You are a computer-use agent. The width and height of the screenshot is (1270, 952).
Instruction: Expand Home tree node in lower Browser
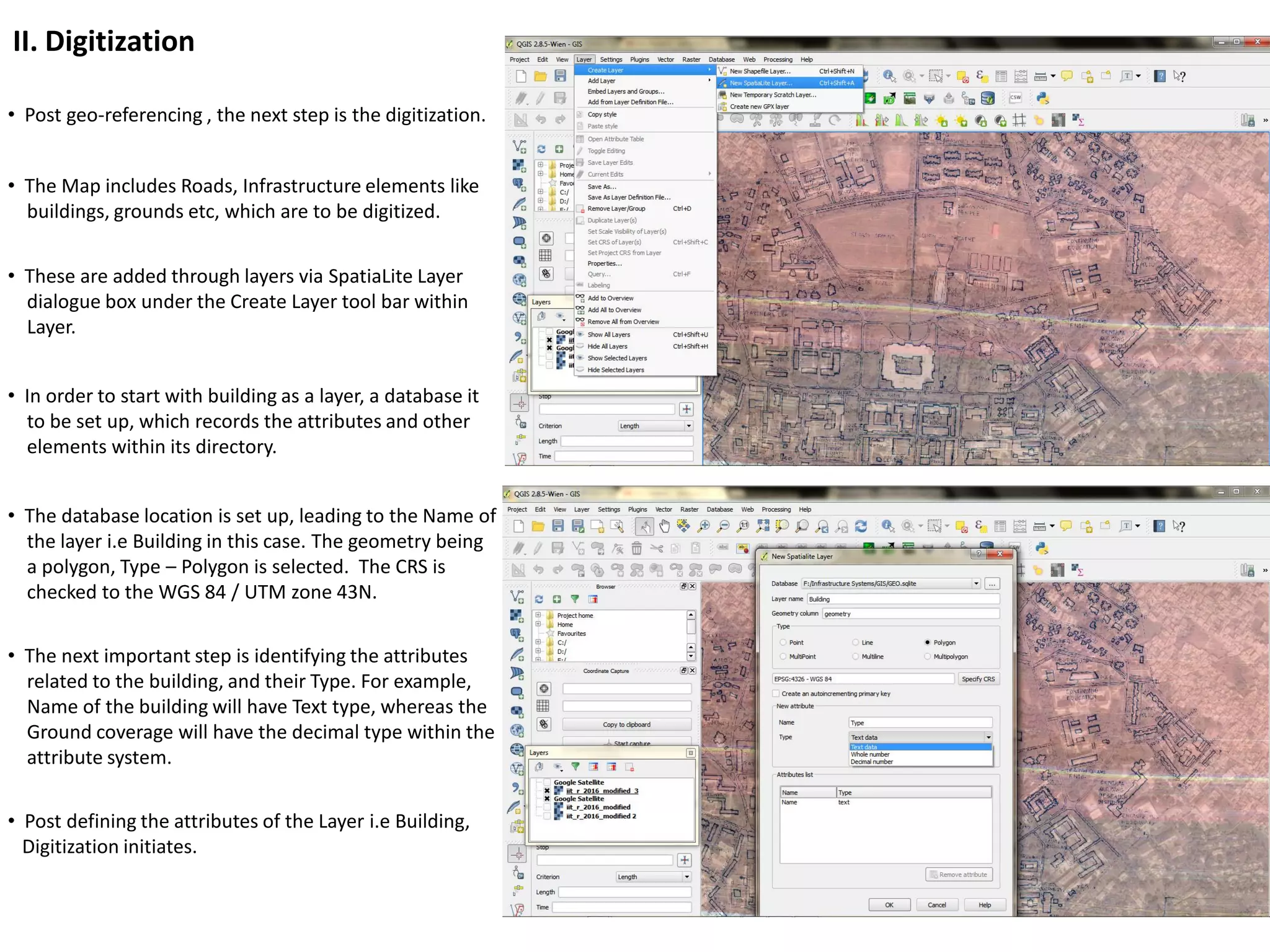point(538,625)
